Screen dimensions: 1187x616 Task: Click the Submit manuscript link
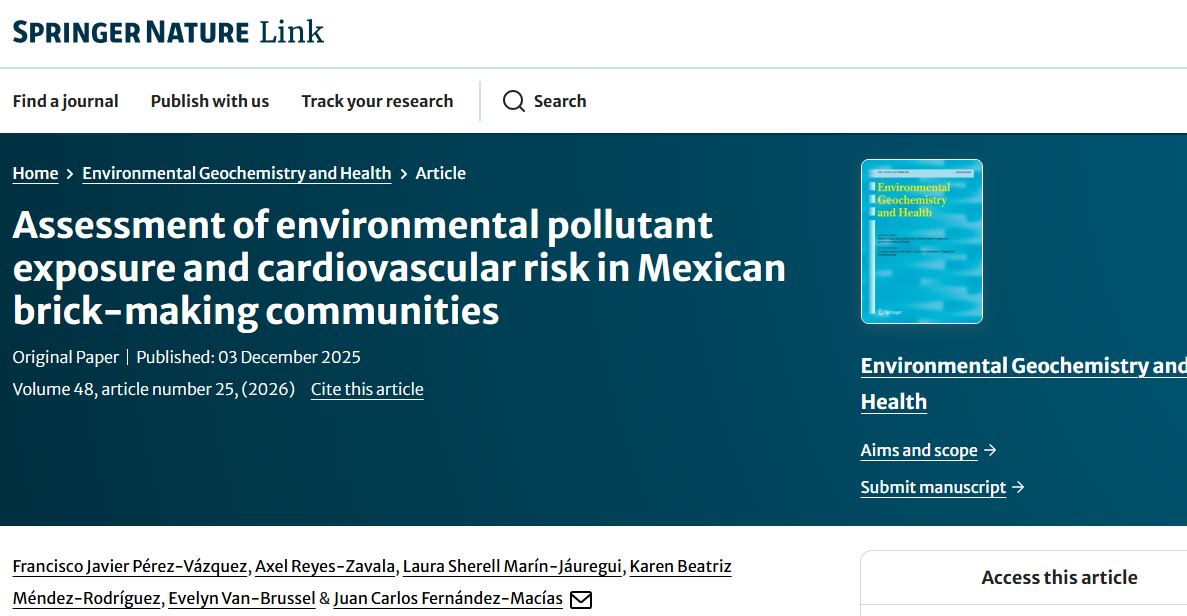click(x=932, y=487)
